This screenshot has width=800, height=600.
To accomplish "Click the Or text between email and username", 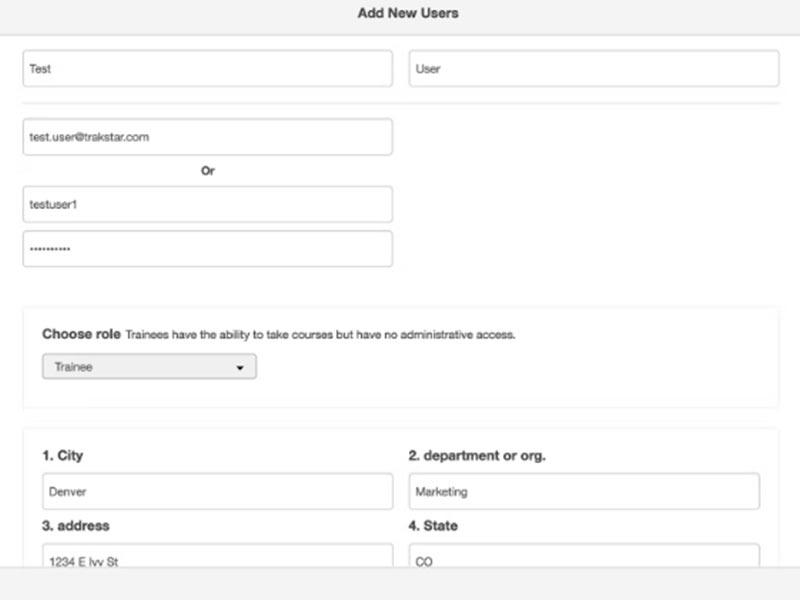I will point(208,171).
